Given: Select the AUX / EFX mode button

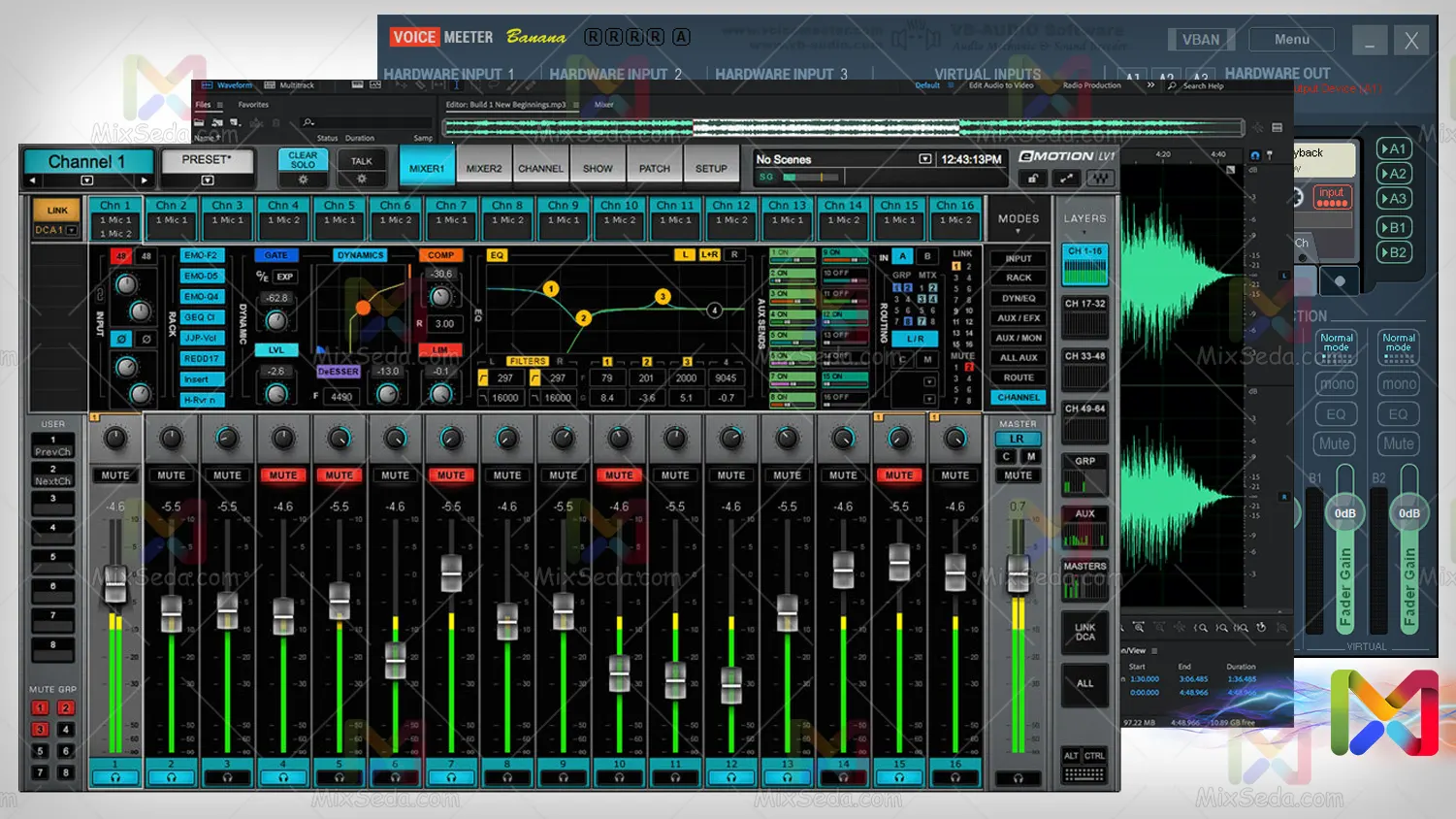Looking at the screenshot, I should click(1019, 318).
